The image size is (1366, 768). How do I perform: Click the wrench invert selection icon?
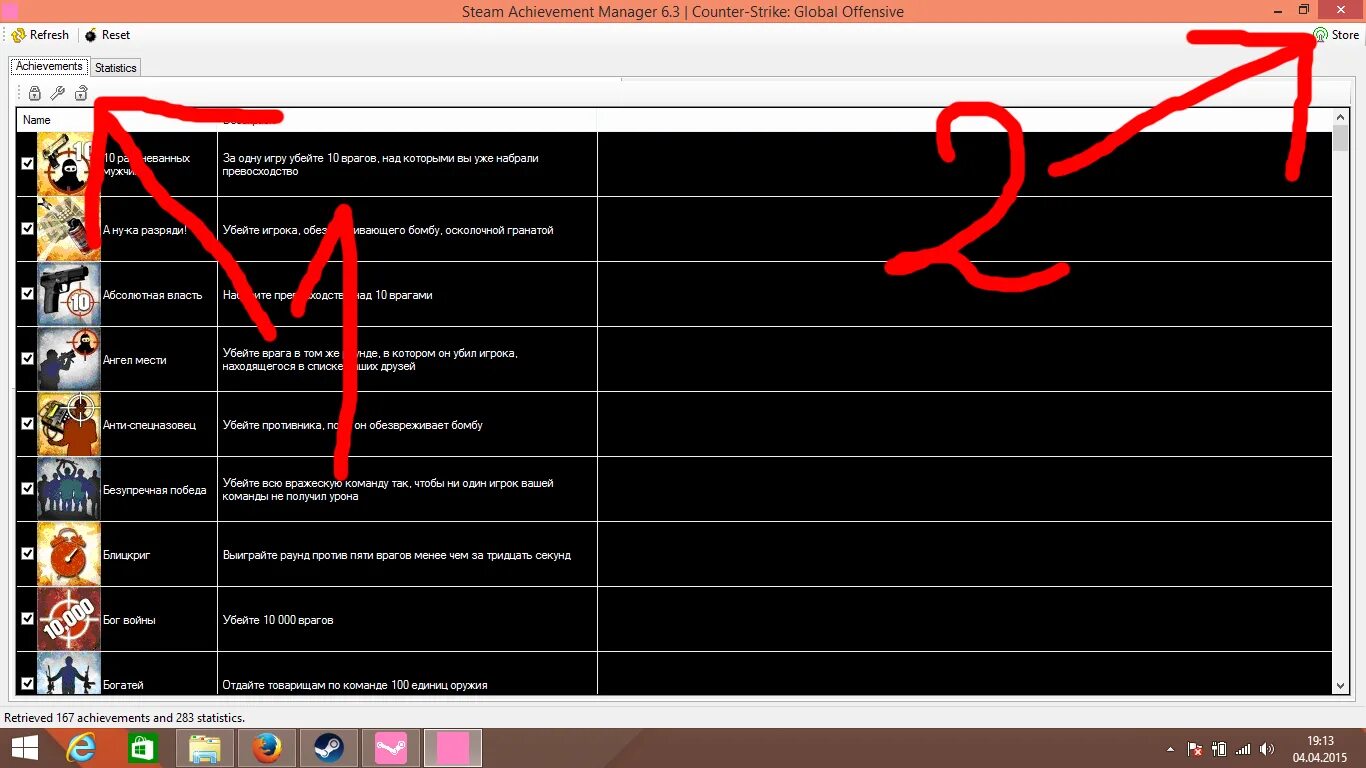(58, 94)
